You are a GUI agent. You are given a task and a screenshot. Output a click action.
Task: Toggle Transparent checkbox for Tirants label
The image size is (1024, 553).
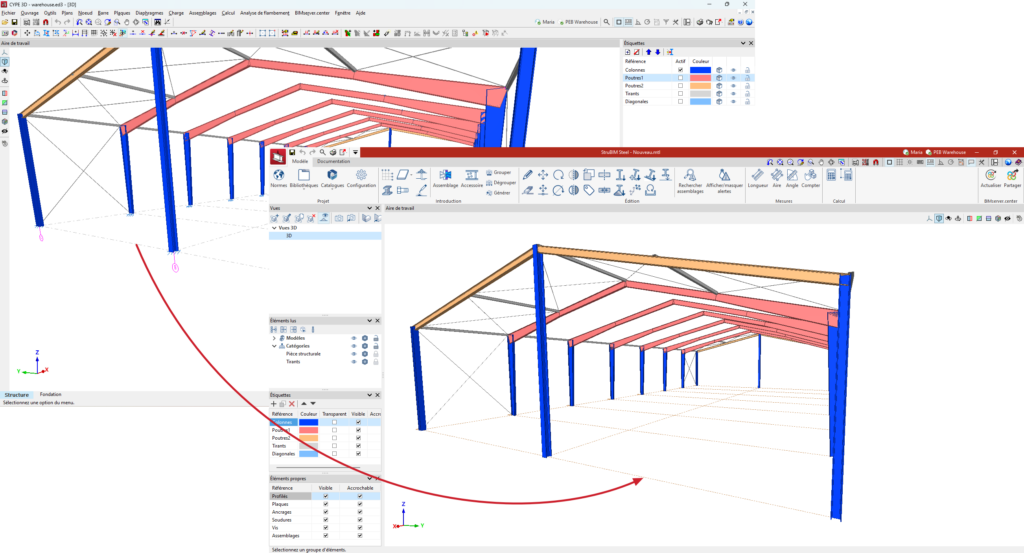pos(334,446)
